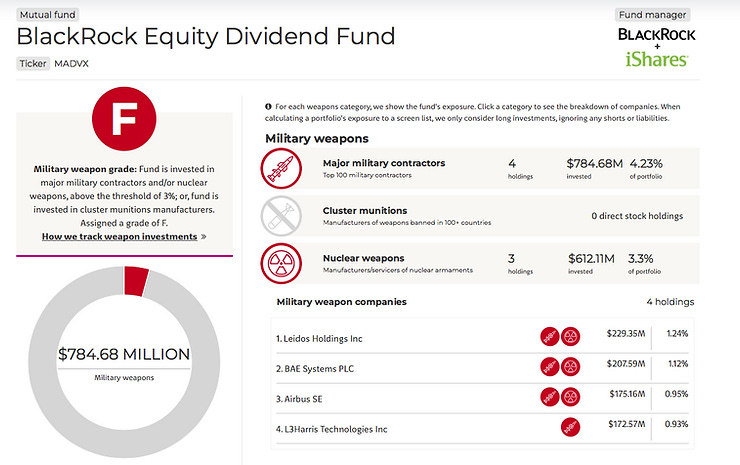
Task: Click the red F grade badge
Action: tap(124, 118)
